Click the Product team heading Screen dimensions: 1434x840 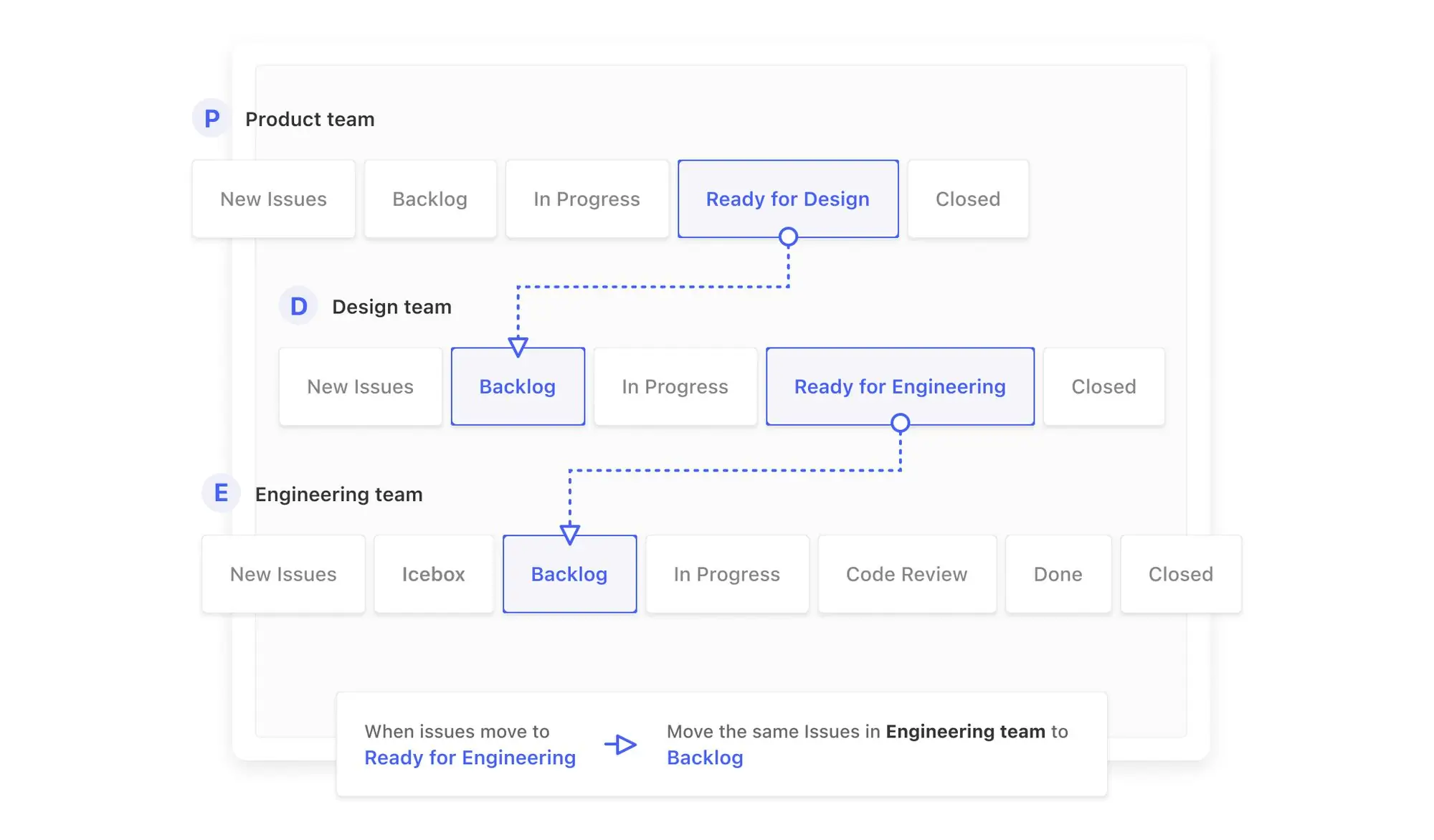click(310, 119)
